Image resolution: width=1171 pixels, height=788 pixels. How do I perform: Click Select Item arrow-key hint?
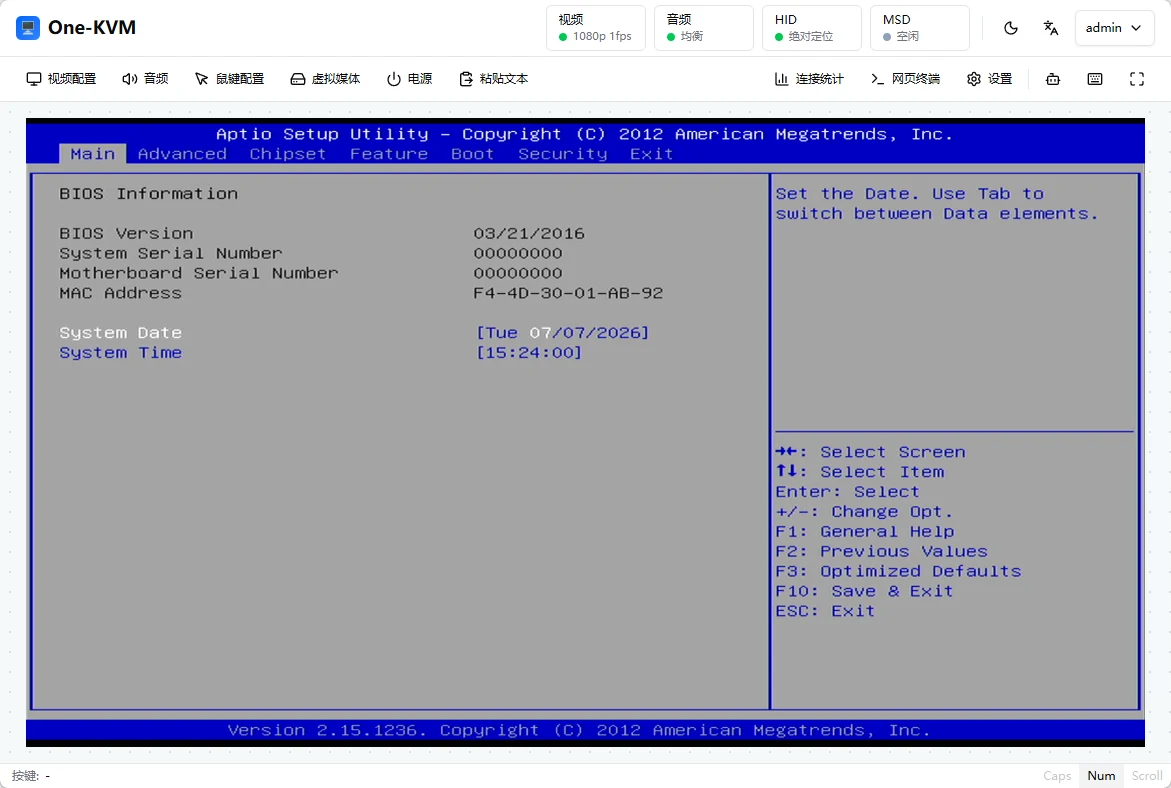click(860, 472)
